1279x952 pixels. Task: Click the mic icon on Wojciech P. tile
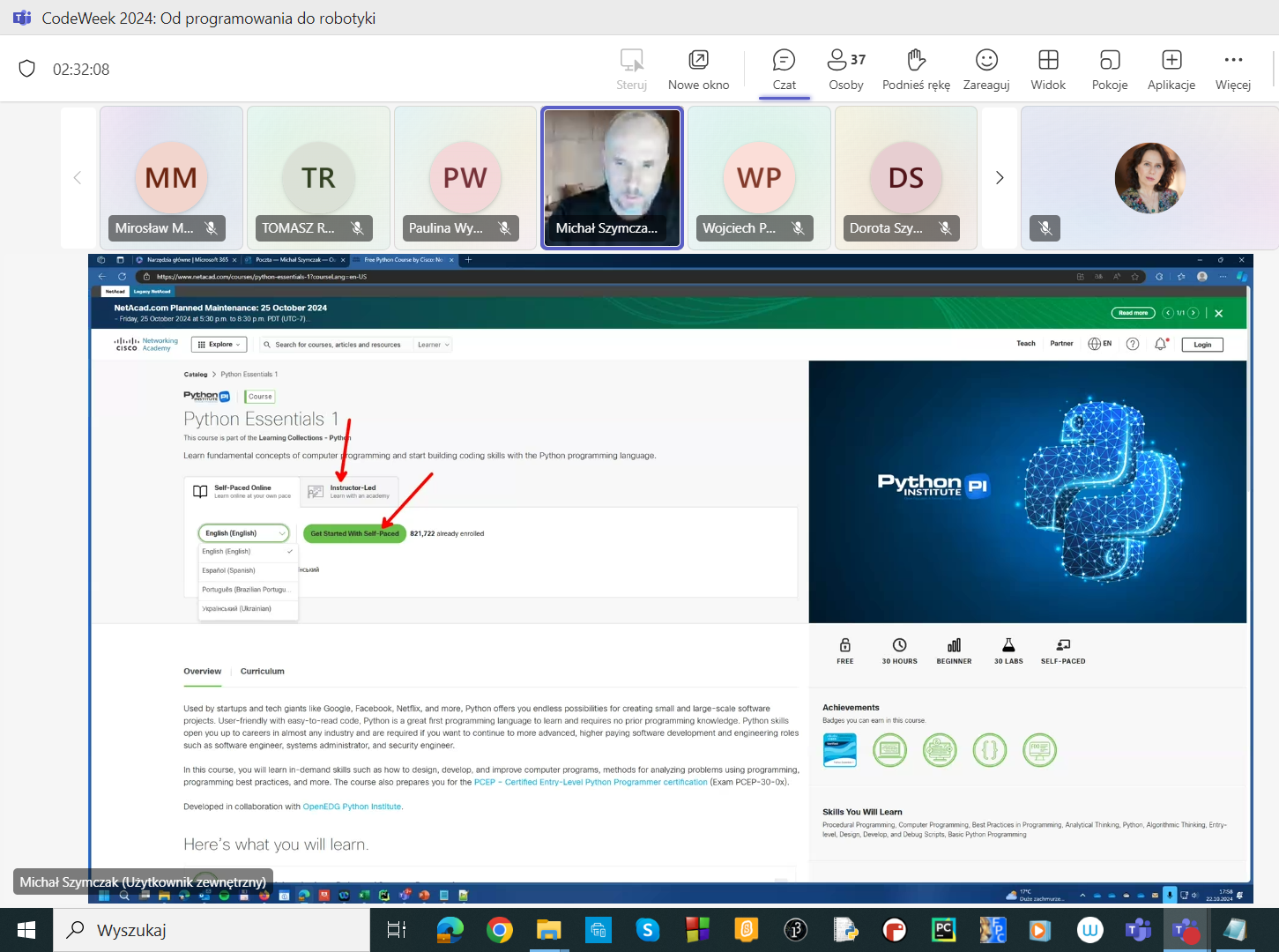799,228
